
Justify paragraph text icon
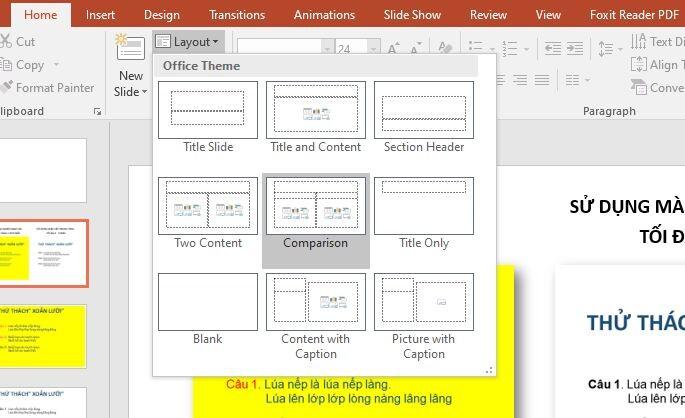[542, 80]
